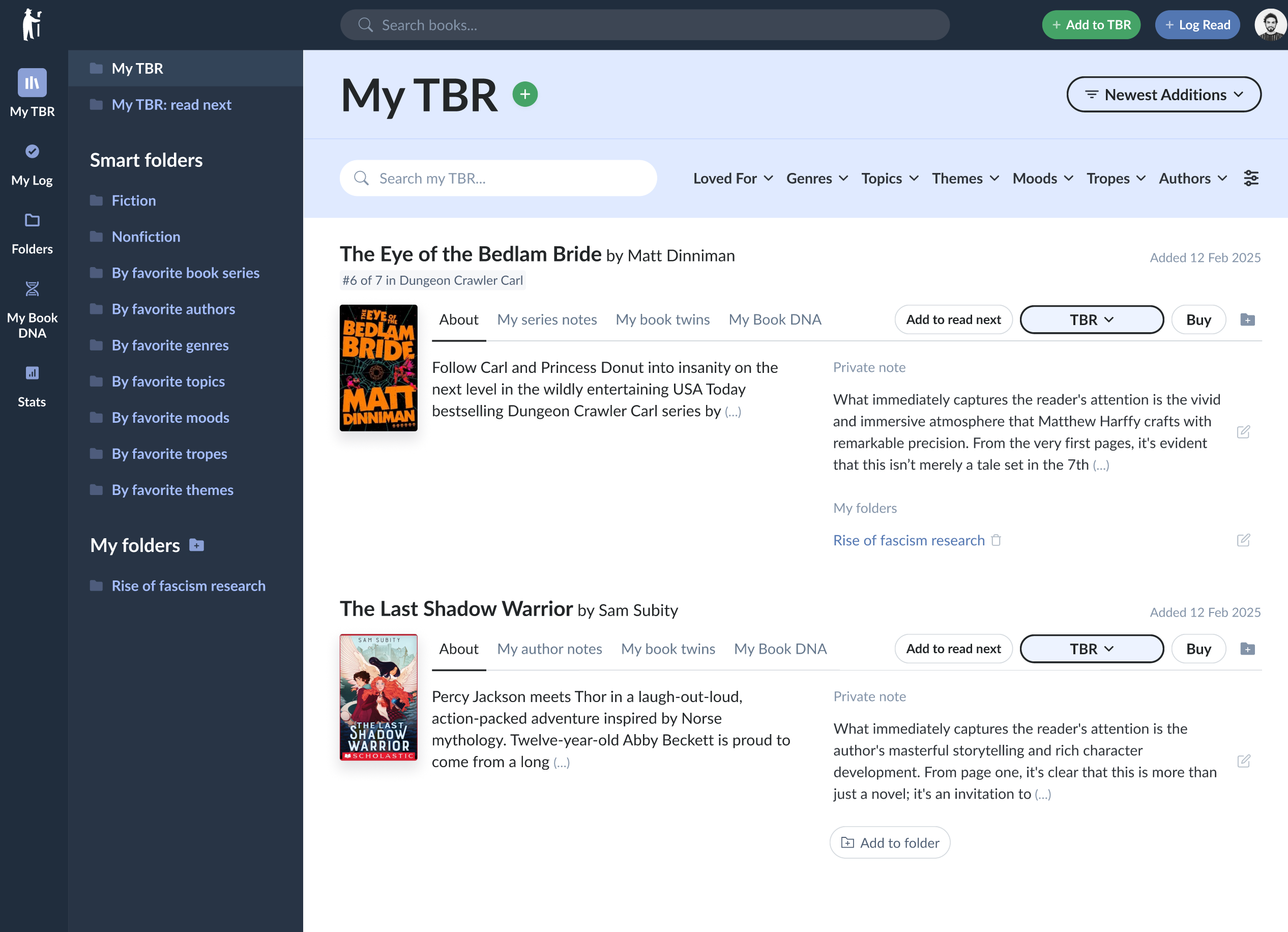Expand the Moods filter dropdown

(x=1043, y=179)
